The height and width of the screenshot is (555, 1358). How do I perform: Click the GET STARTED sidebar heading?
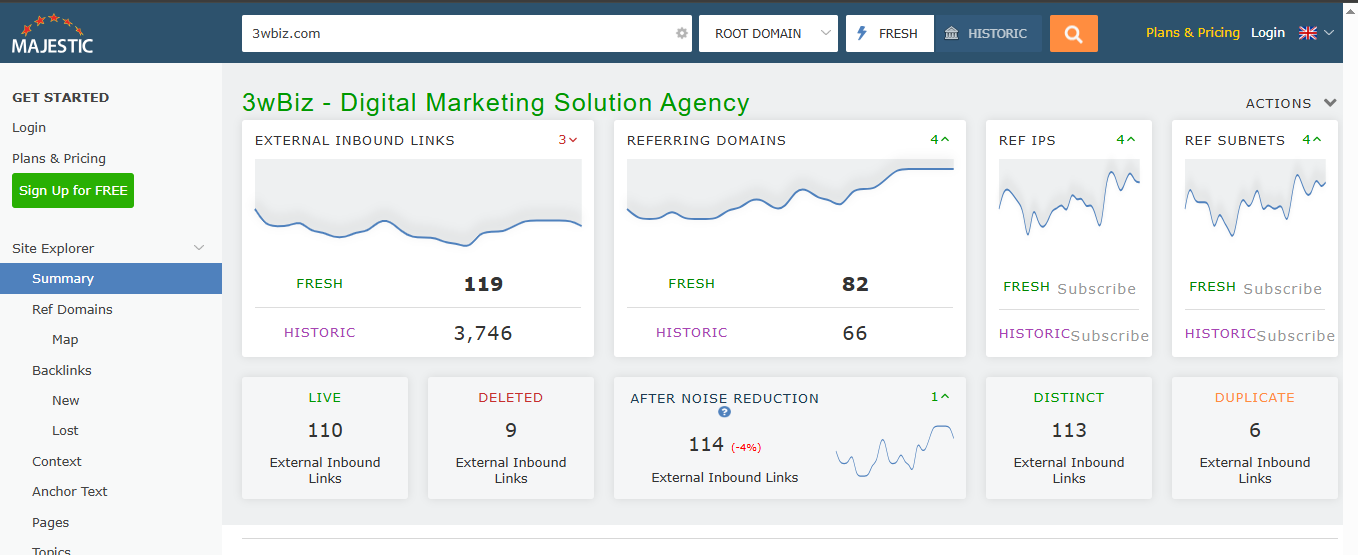click(x=60, y=98)
